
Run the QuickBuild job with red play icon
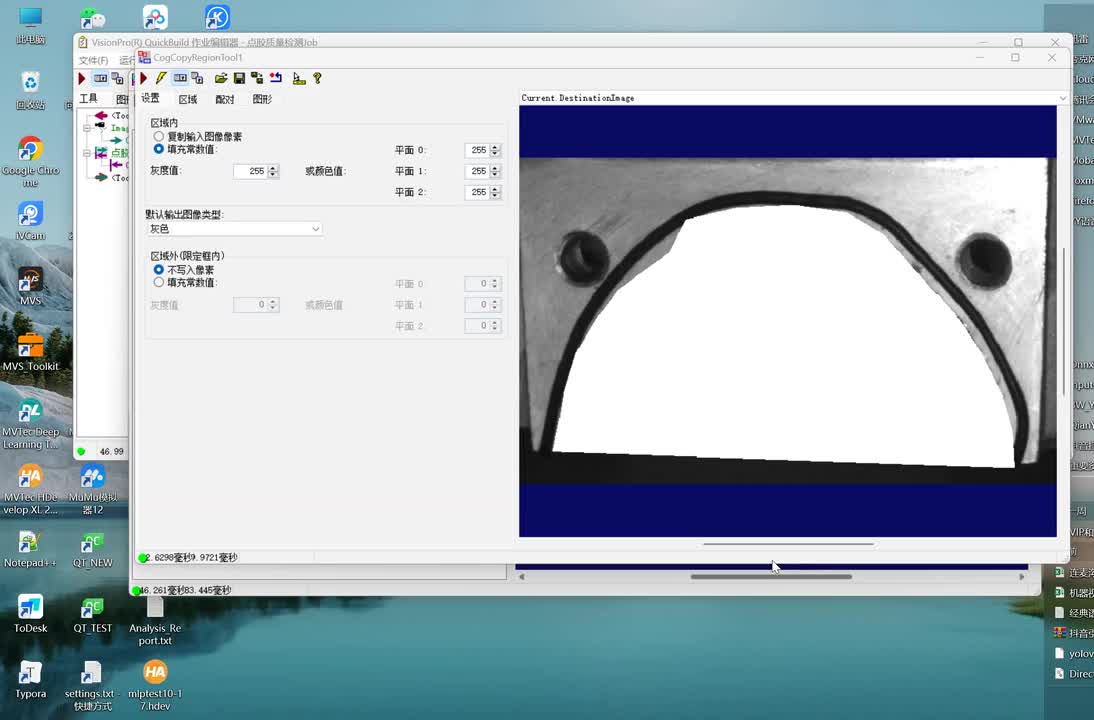pyautogui.click(x=82, y=79)
